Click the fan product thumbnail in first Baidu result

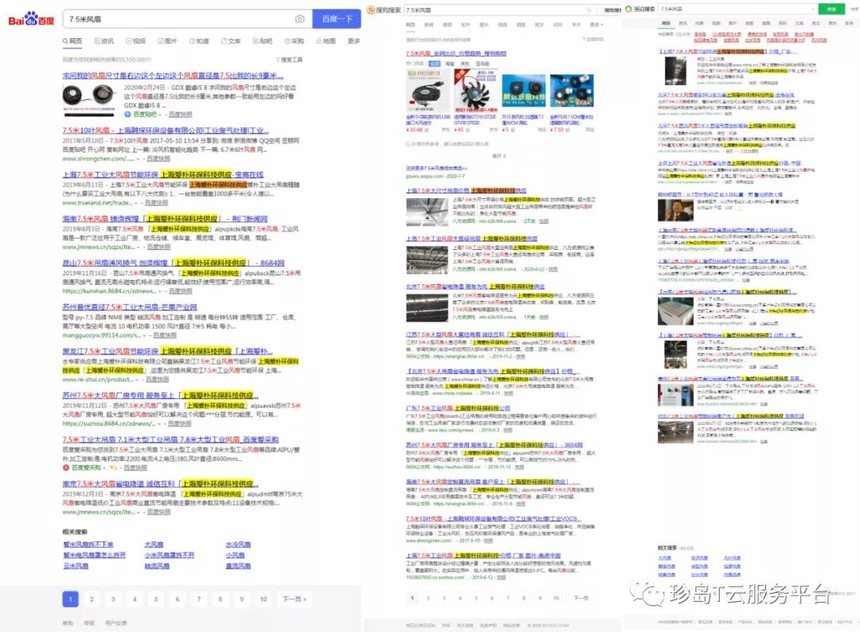pos(89,100)
